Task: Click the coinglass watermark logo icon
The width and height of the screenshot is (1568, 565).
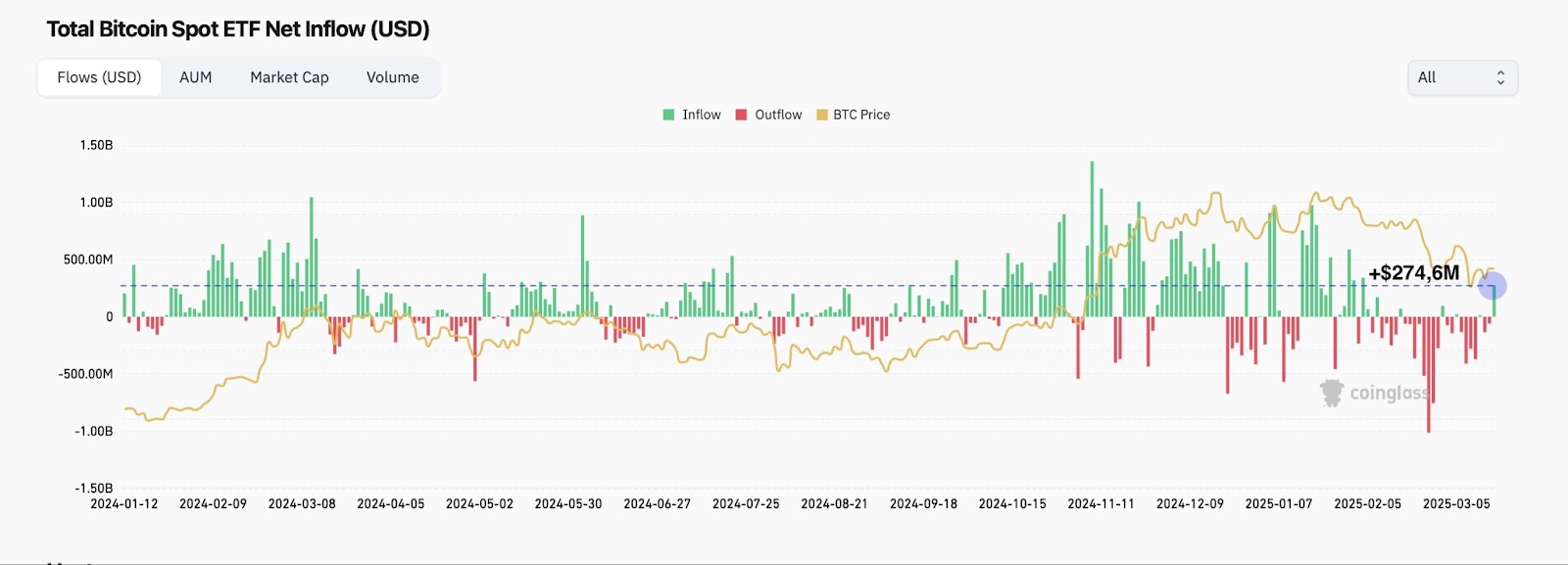Action: [x=1332, y=393]
